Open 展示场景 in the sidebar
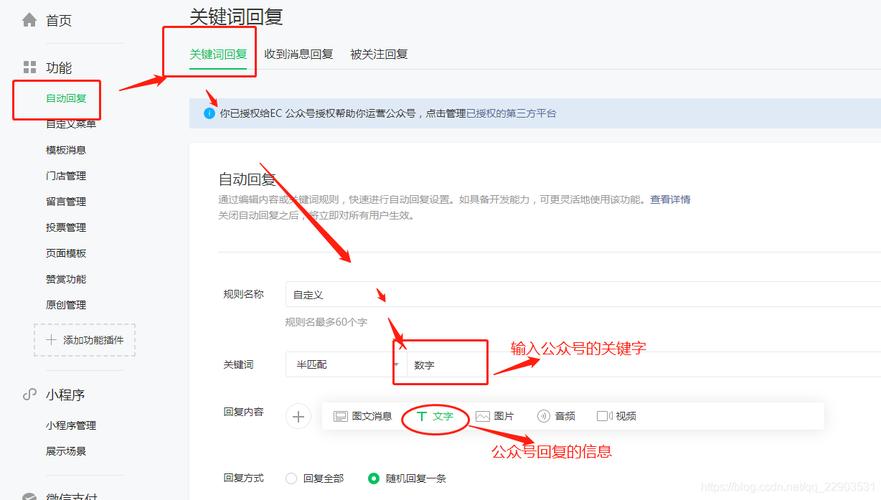881x500 pixels. click(66, 451)
